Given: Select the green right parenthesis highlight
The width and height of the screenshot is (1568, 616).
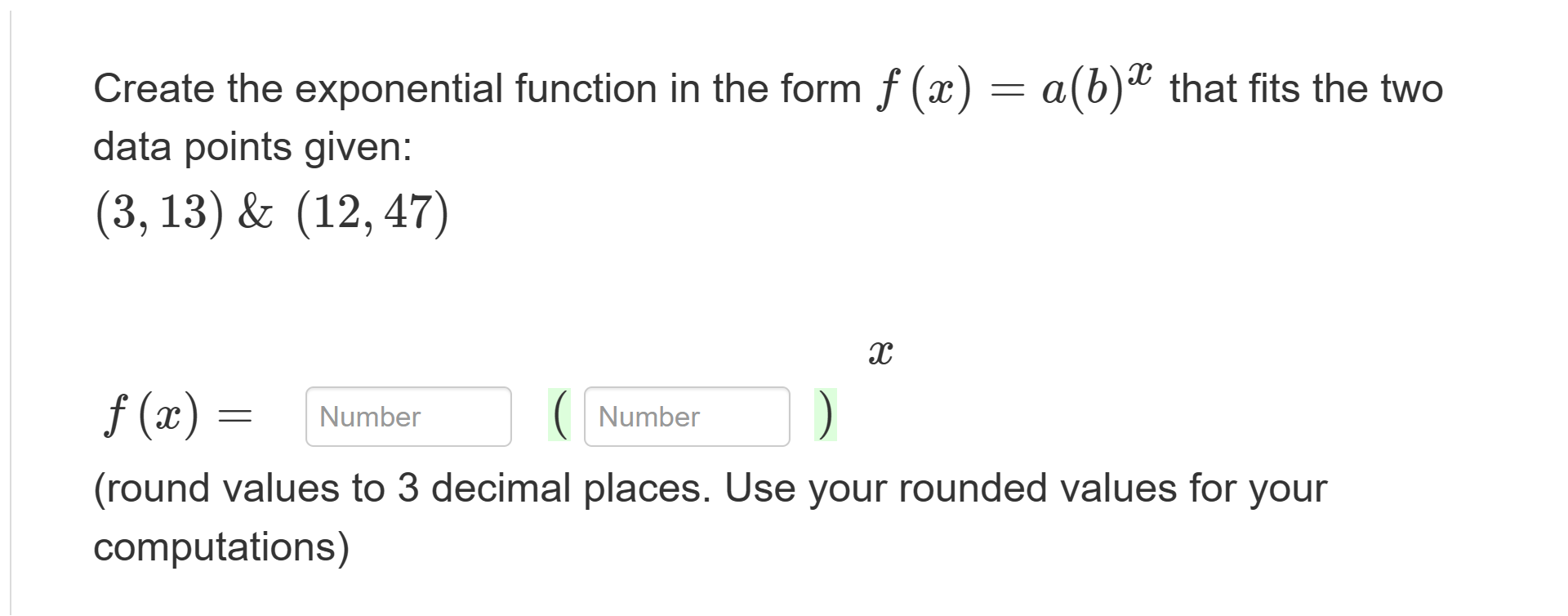Looking at the screenshot, I should (x=823, y=415).
